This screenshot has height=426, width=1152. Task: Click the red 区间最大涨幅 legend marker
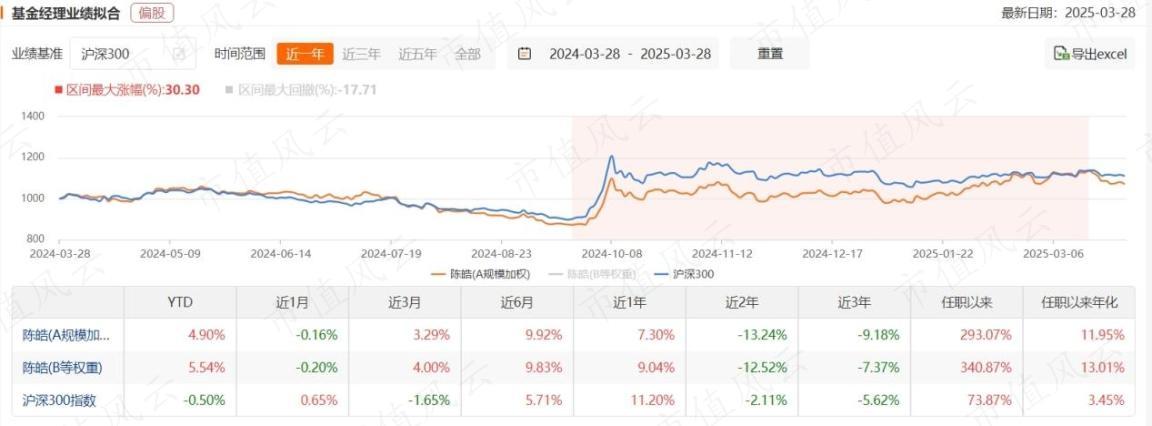pyautogui.click(x=59, y=90)
